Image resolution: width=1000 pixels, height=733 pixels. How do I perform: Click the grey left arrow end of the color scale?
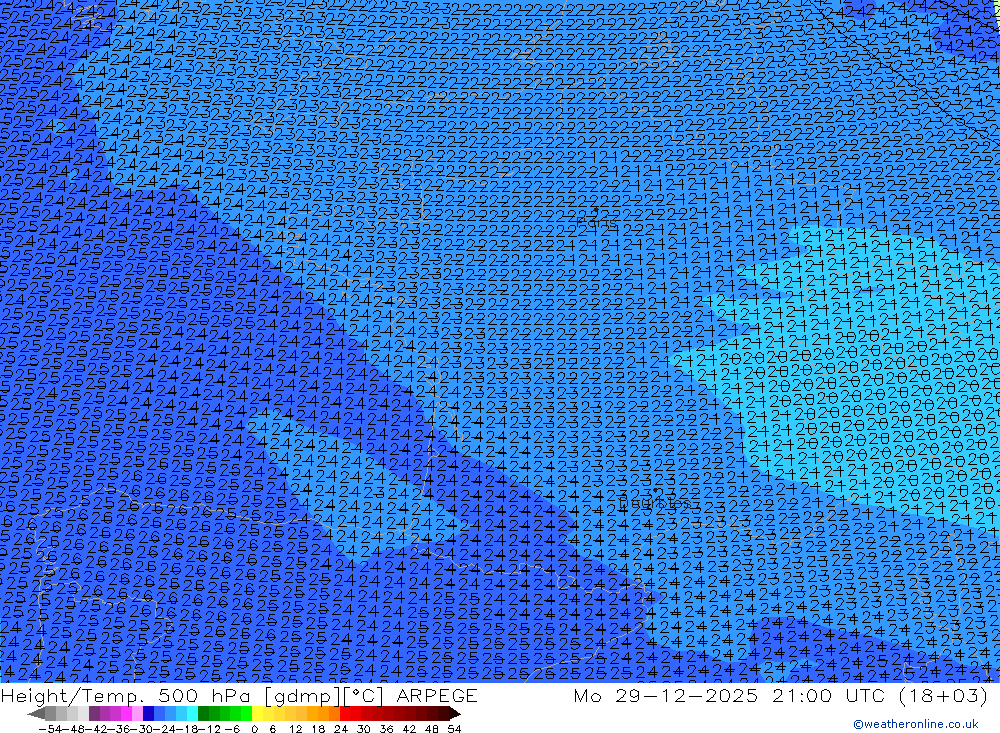coord(36,713)
